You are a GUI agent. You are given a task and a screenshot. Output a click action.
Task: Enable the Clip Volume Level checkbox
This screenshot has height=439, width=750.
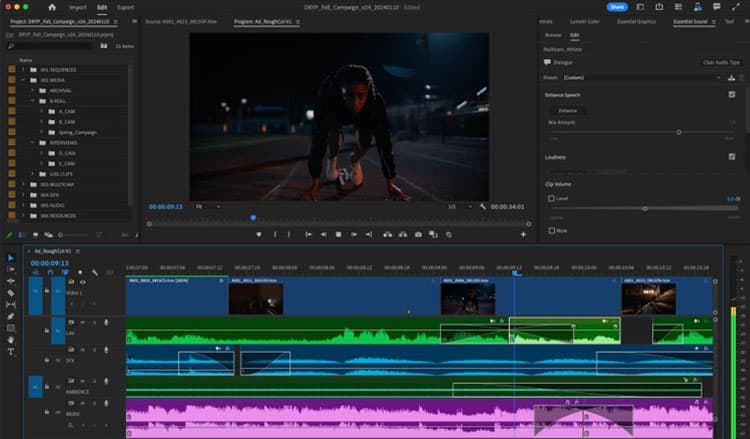[551, 198]
